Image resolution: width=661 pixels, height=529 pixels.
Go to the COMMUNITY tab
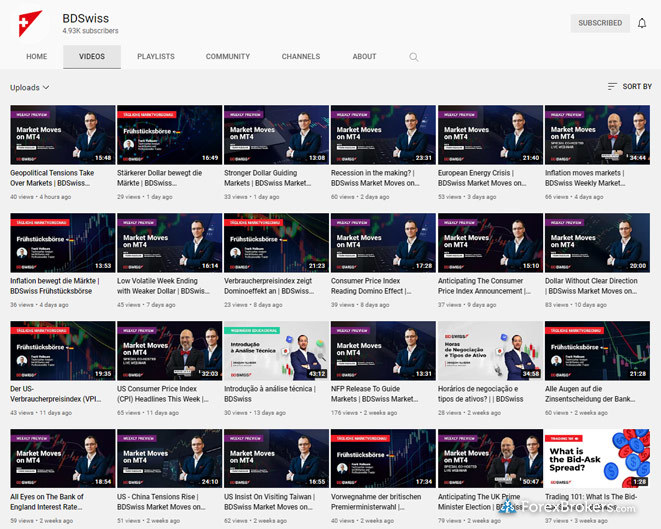(x=228, y=56)
